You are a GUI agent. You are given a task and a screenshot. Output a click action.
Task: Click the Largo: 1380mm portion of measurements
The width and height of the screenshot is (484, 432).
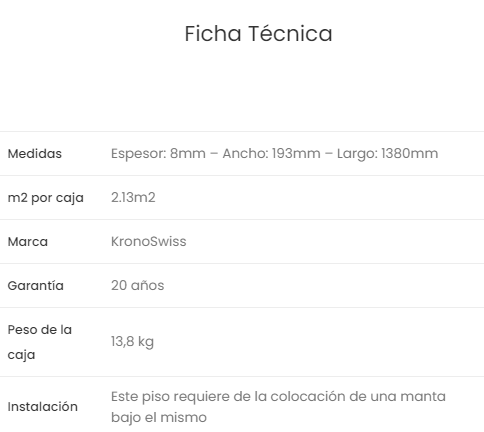pos(387,154)
